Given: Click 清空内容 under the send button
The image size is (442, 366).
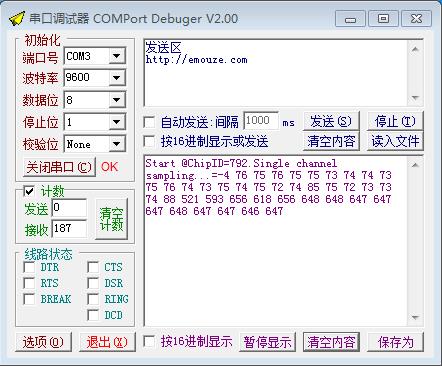Looking at the screenshot, I should coord(331,141).
